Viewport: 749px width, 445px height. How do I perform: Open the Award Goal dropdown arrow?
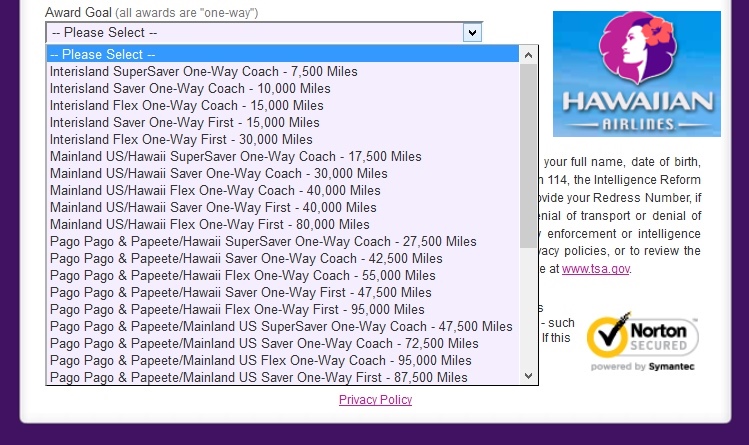tap(472, 33)
